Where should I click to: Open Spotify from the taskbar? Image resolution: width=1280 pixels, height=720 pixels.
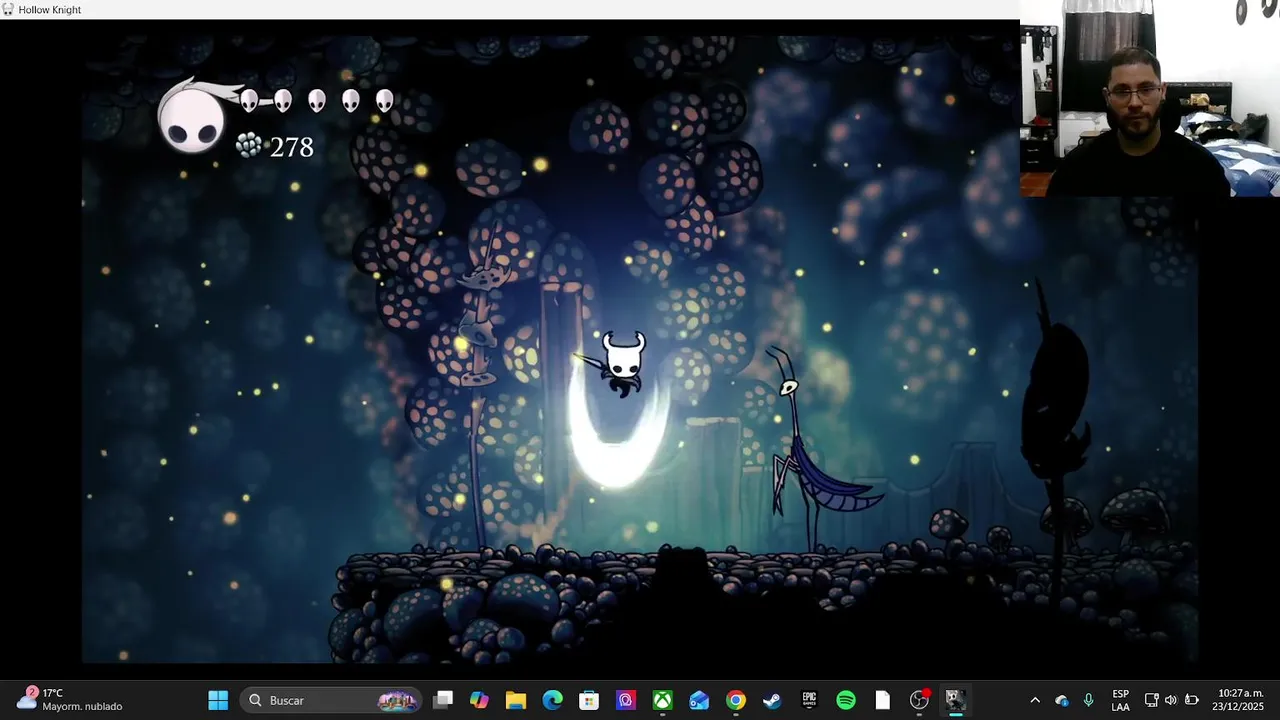tap(846, 700)
